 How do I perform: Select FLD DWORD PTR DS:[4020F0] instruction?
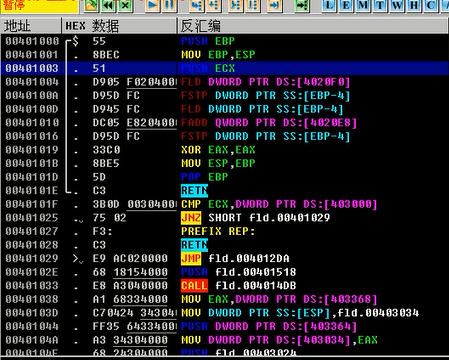point(265,82)
